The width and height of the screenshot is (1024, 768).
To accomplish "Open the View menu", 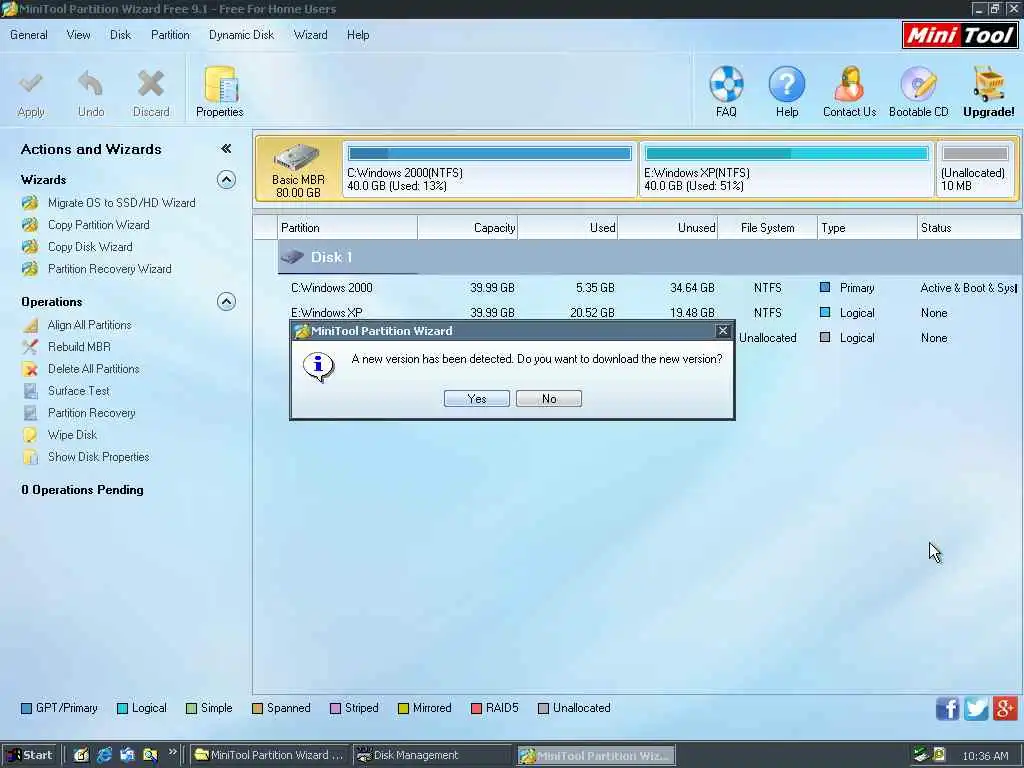I will pos(78,35).
